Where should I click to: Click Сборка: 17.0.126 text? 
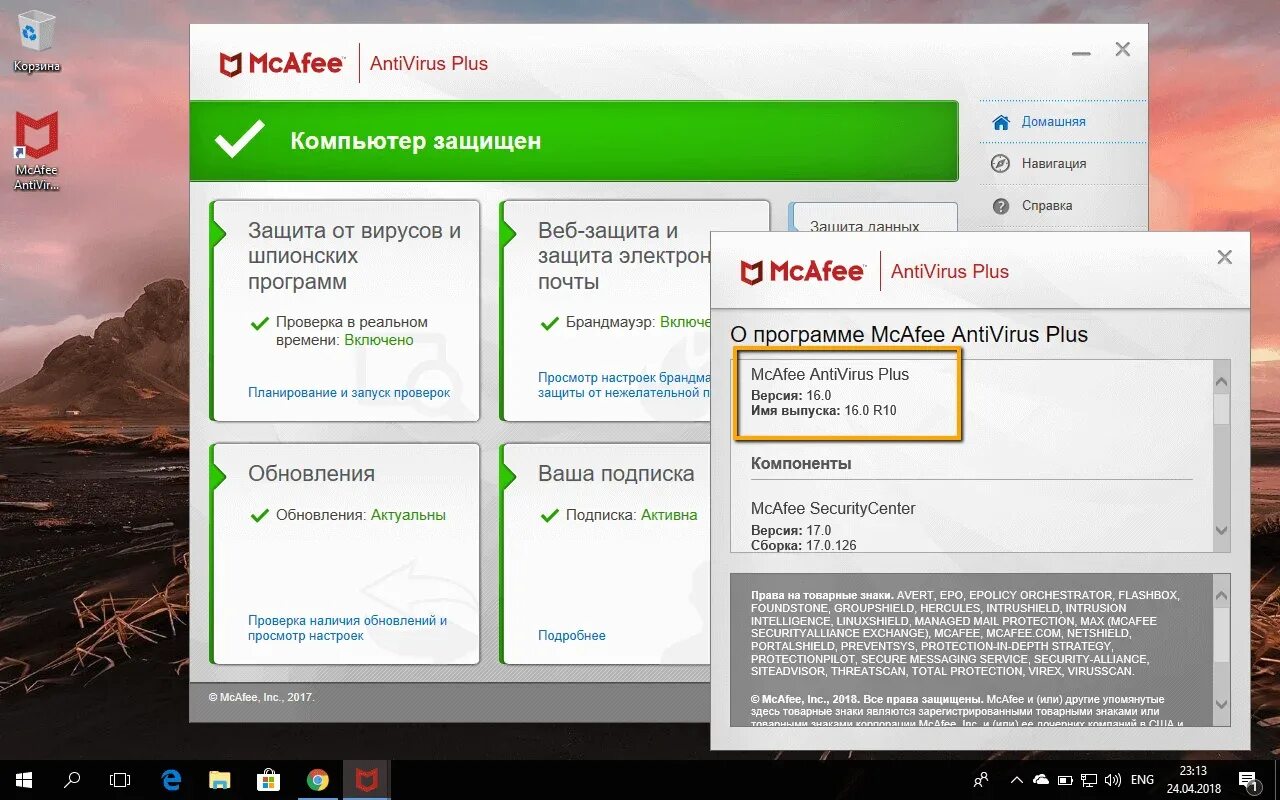point(804,546)
